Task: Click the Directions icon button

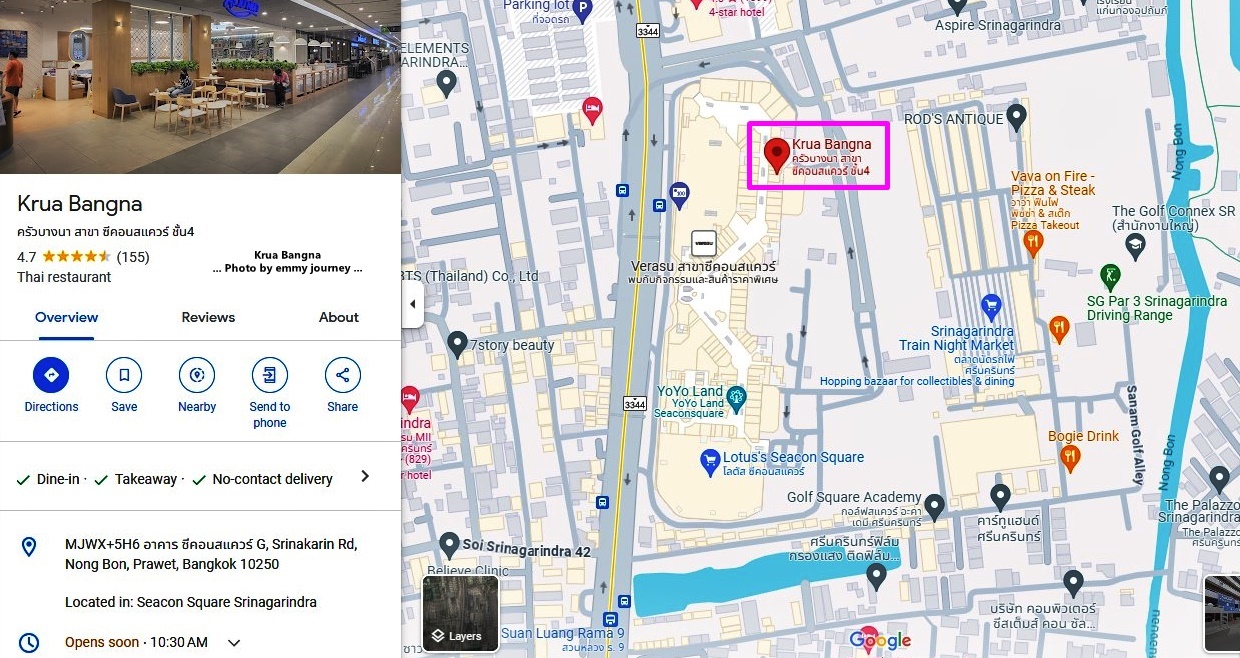Action: point(51,376)
